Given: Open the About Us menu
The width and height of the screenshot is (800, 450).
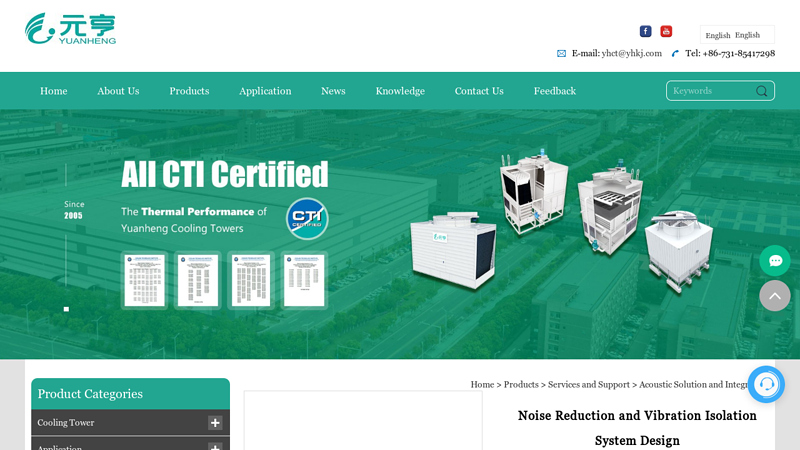Looking at the screenshot, I should (x=118, y=91).
